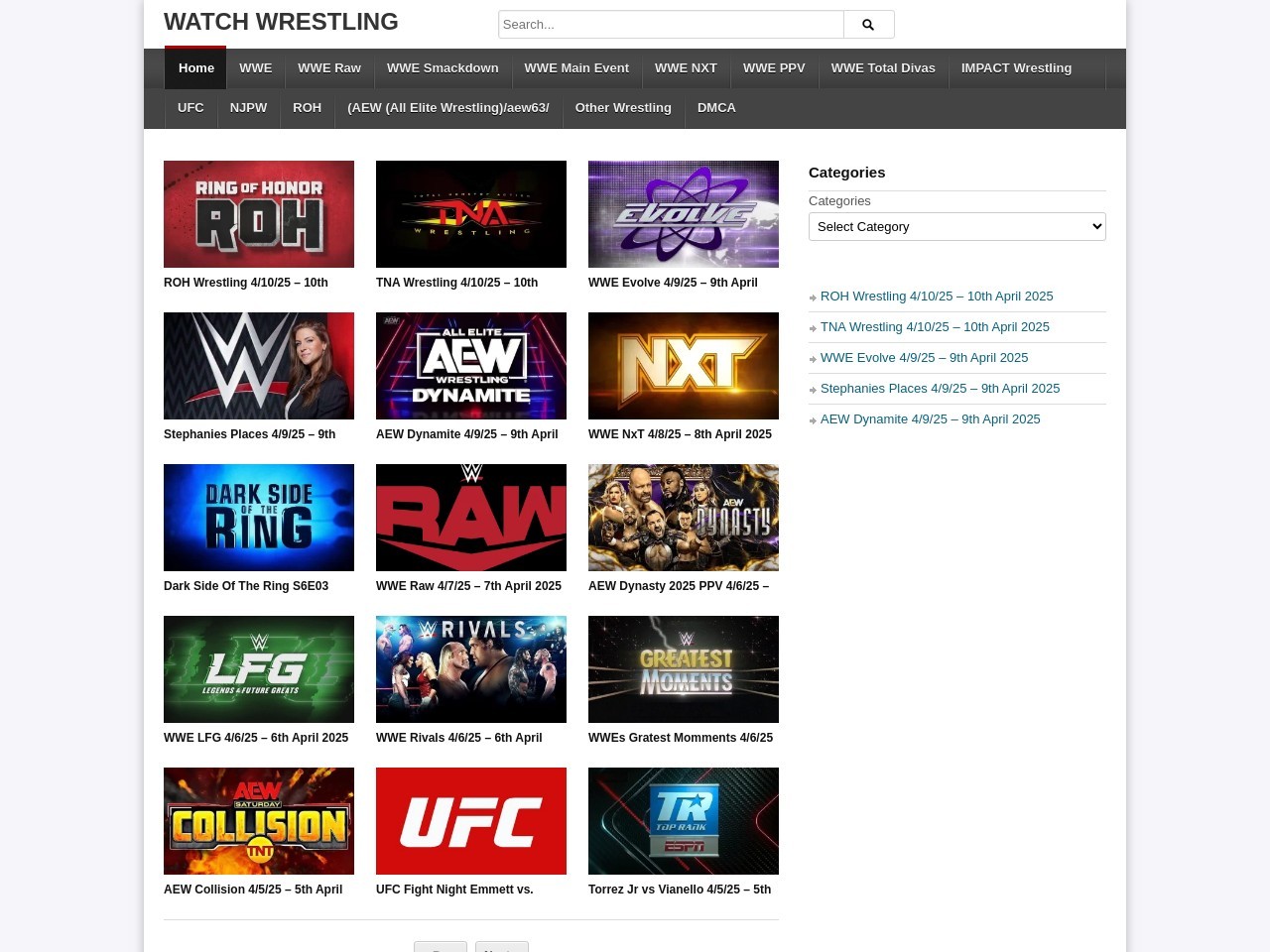Click Stephanies Places 4/9/25 title under thumbnail
1270x952 pixels.
point(250,434)
